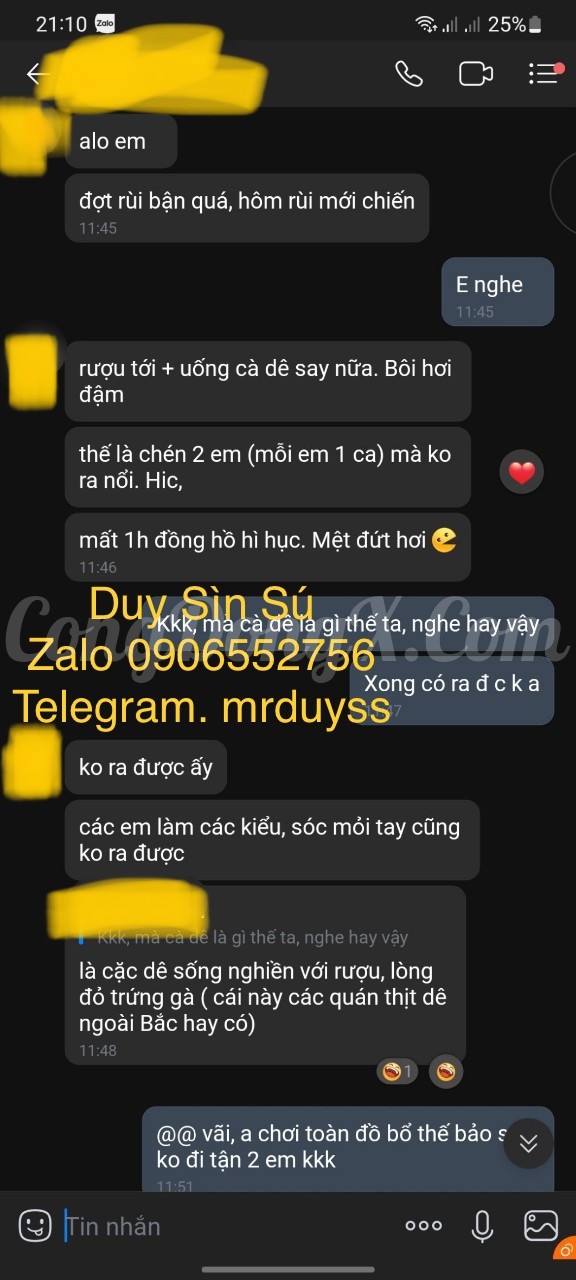
Task: Select the "ko ra được ấy" message
Action: tap(146, 768)
